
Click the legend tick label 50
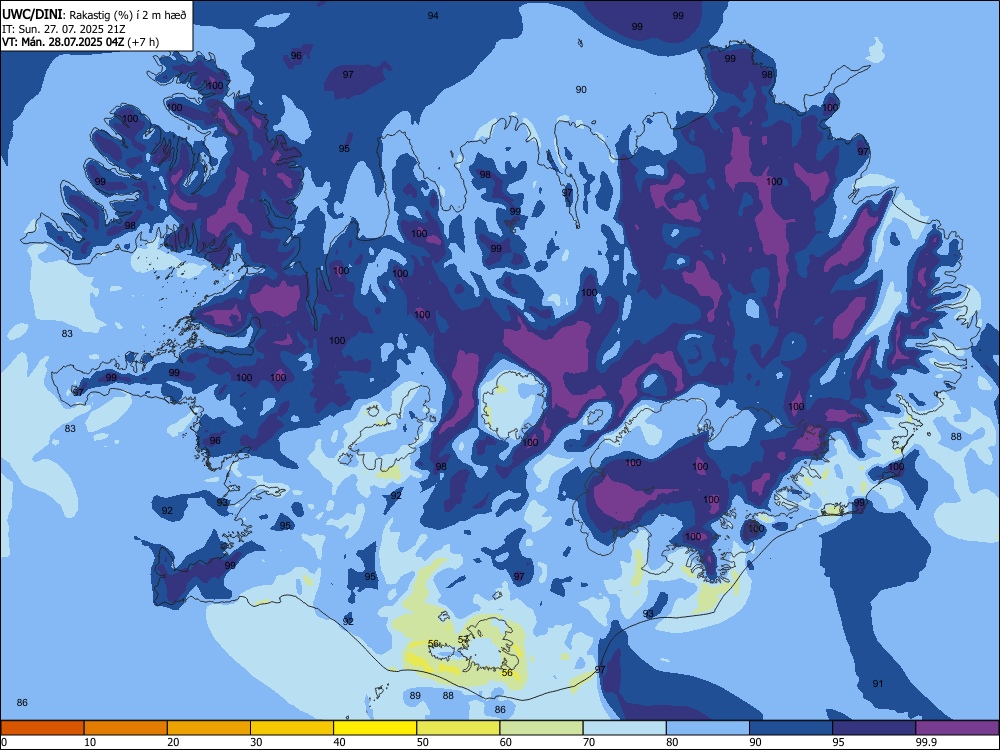pyautogui.click(x=423, y=742)
